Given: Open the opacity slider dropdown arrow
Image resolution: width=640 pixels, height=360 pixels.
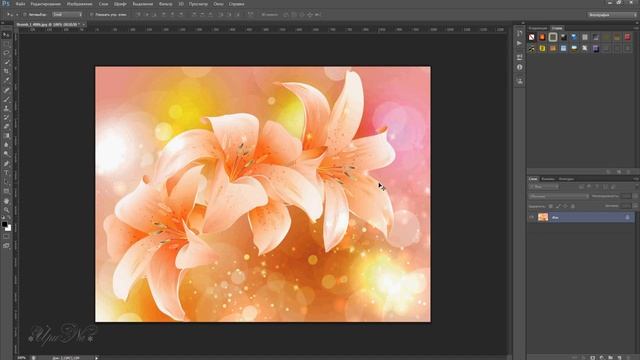Looking at the screenshot, I should pos(635,196).
